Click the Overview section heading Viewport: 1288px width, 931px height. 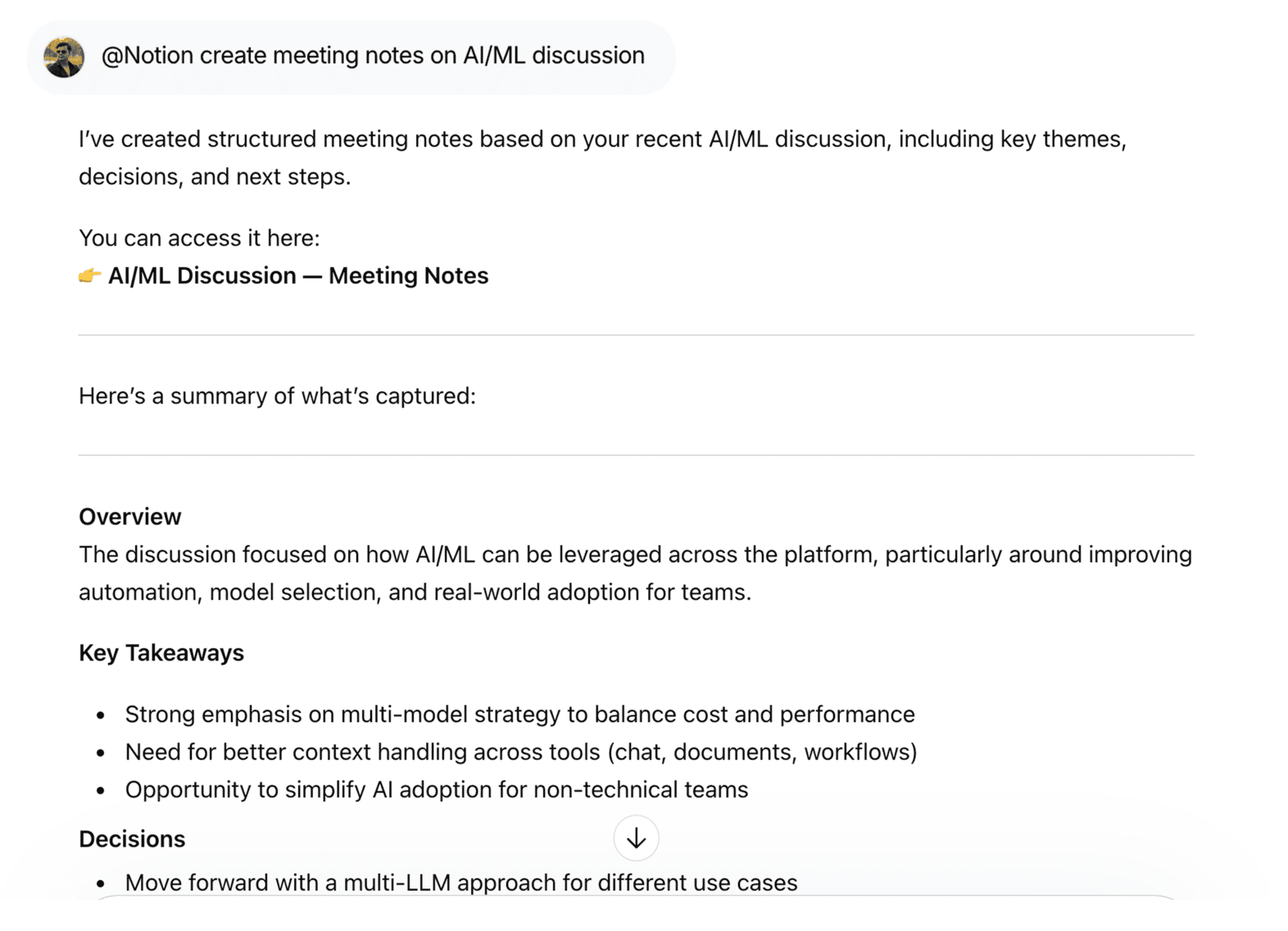pos(129,516)
